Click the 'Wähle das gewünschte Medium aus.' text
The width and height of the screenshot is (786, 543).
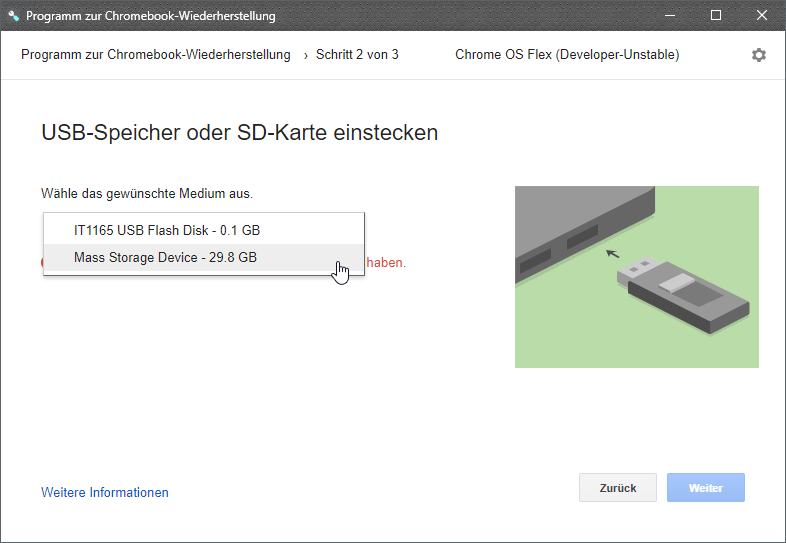(x=147, y=194)
